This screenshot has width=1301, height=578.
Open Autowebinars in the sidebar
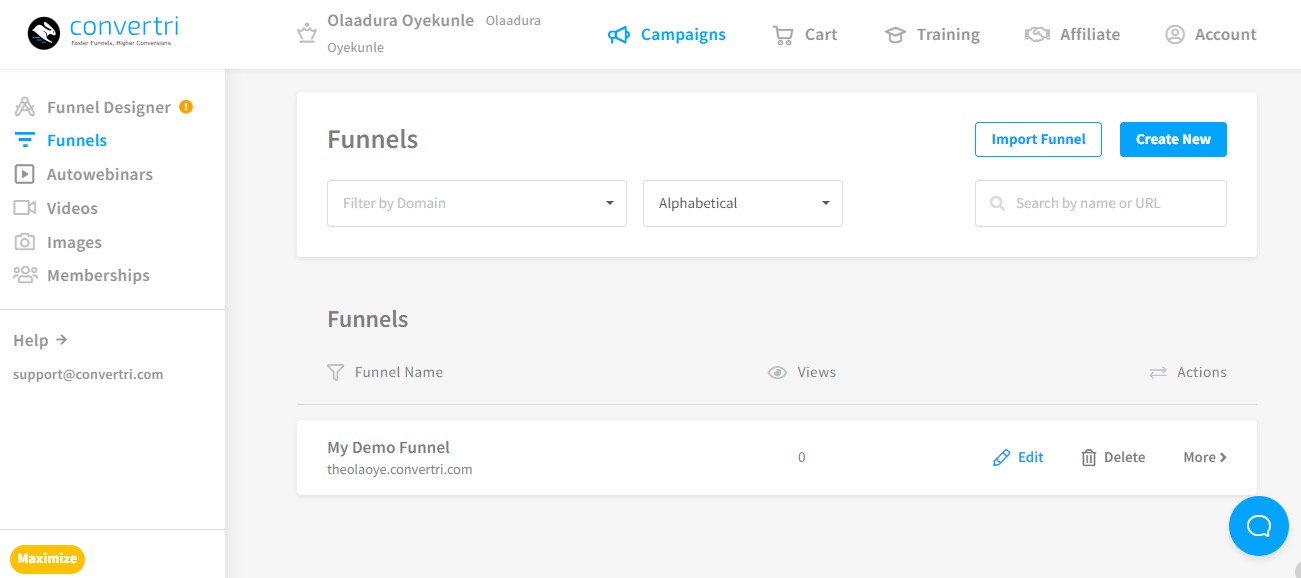[x=99, y=174]
